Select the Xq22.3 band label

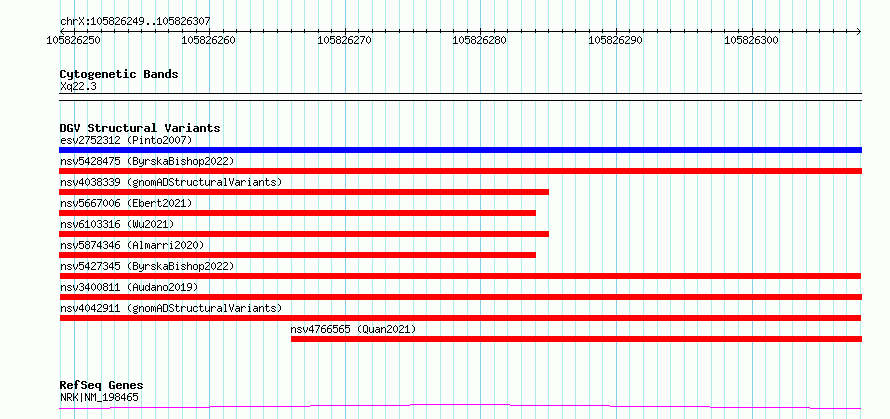78,86
